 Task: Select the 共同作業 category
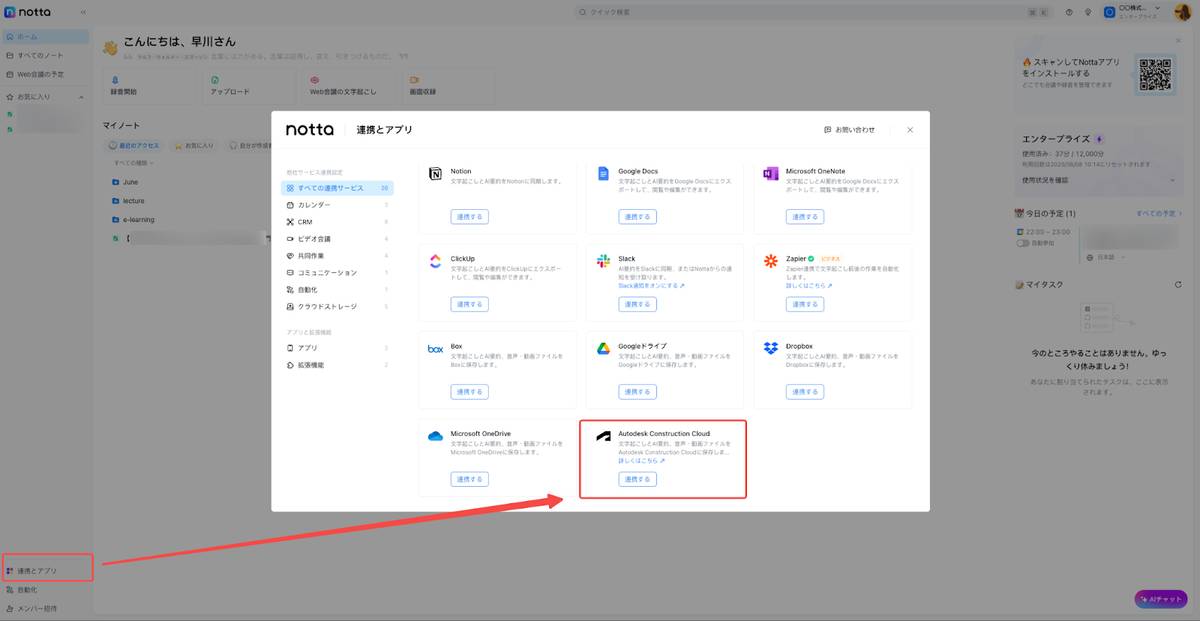[x=337, y=256]
